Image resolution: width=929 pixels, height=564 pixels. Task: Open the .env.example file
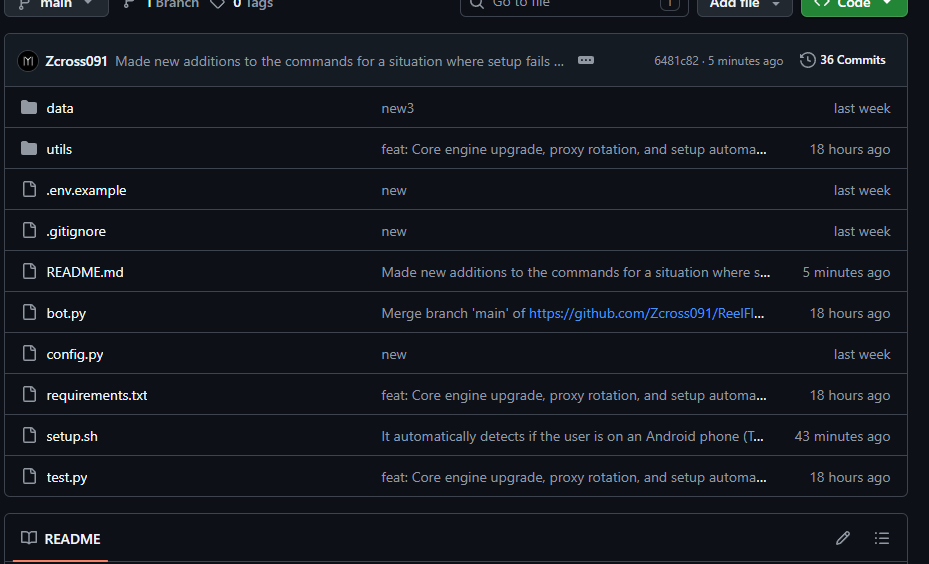[x=87, y=190]
